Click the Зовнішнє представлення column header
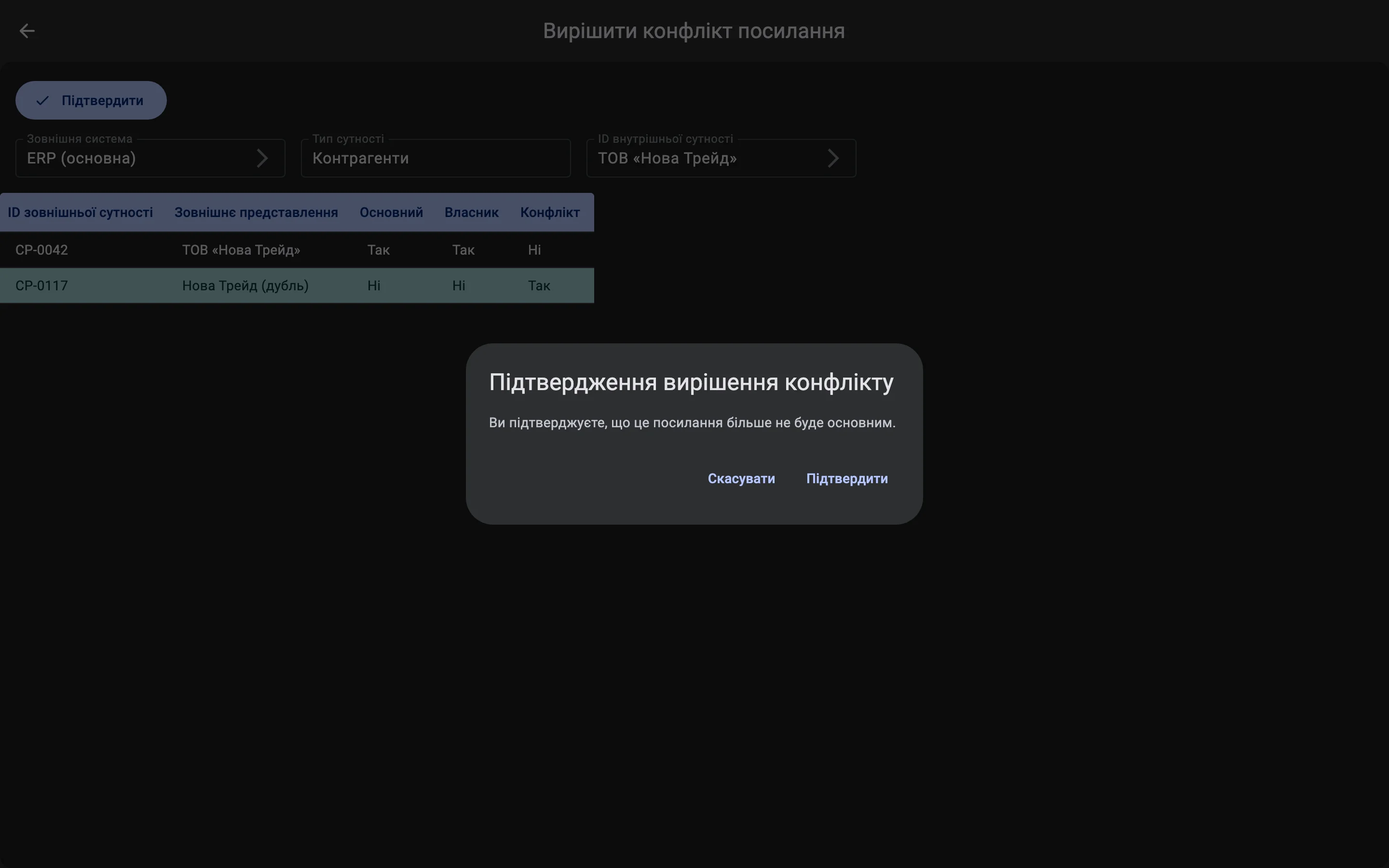 (256, 213)
